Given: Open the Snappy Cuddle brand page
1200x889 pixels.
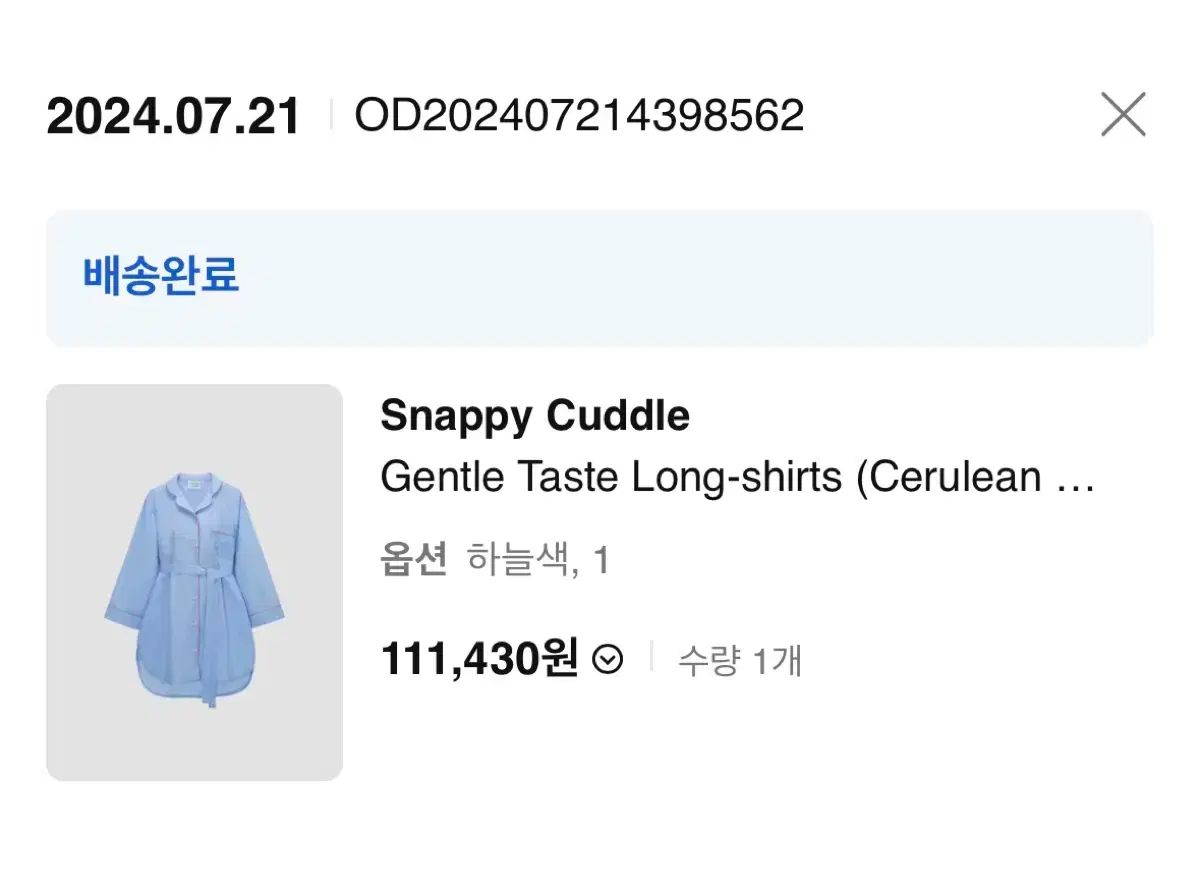Looking at the screenshot, I should point(535,416).
